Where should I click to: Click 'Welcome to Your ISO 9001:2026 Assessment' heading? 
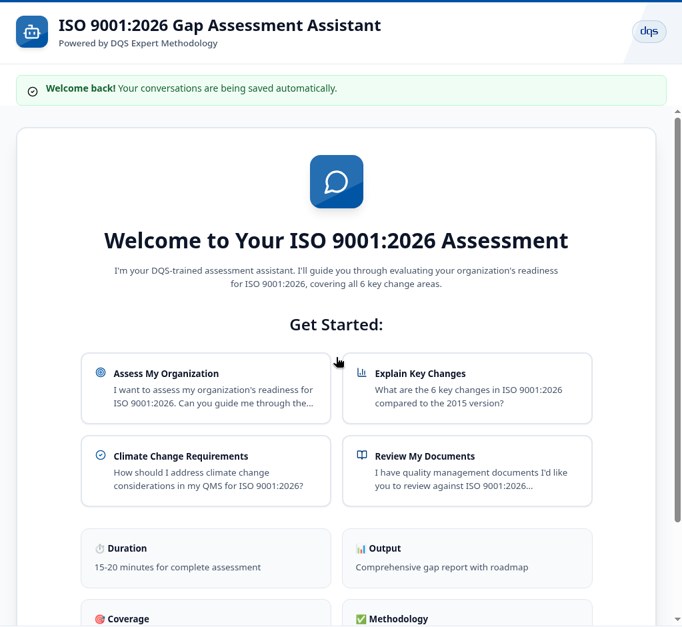[336, 240]
